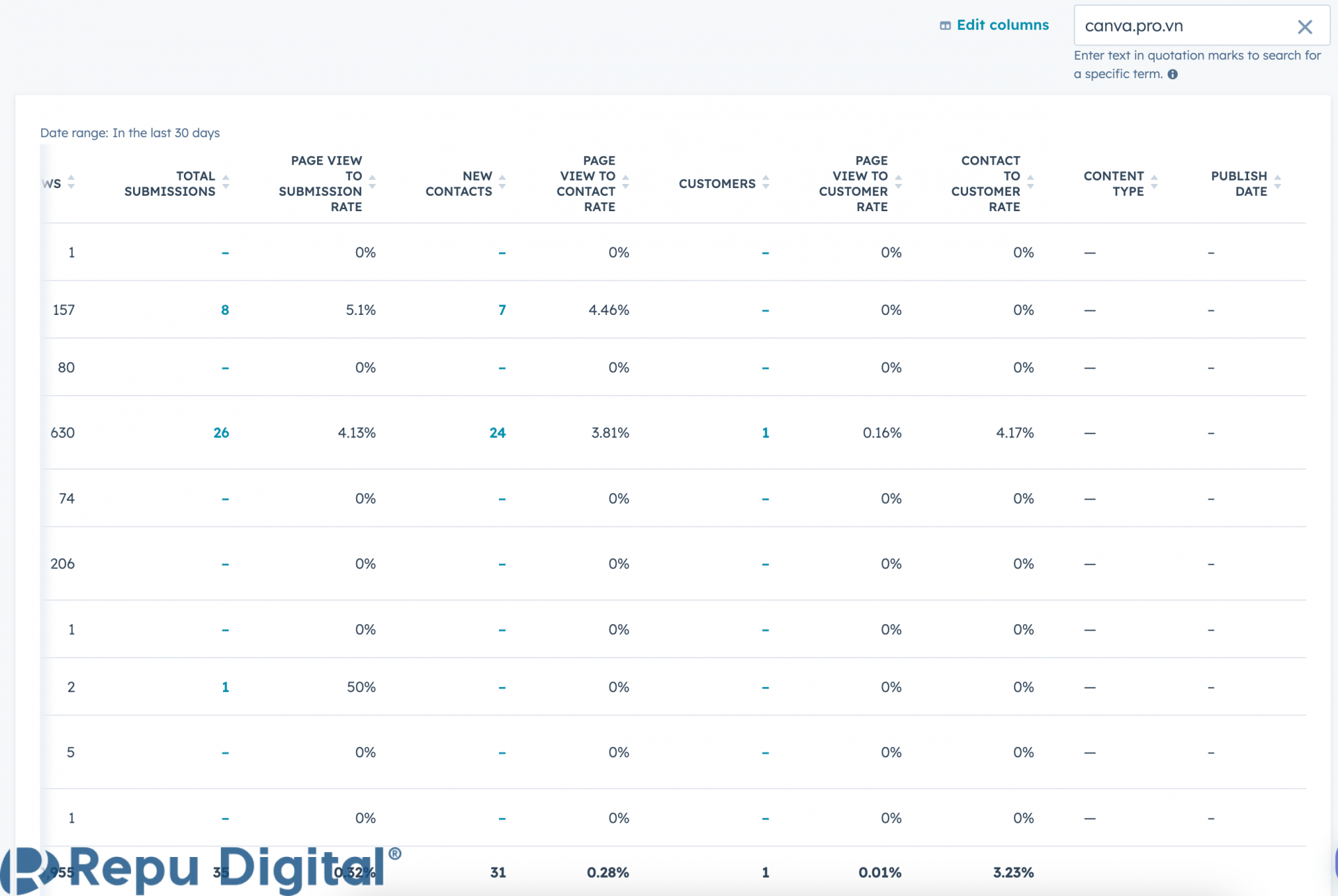Click the 0.28% total contact rate
The image size is (1338, 896).
608,872
